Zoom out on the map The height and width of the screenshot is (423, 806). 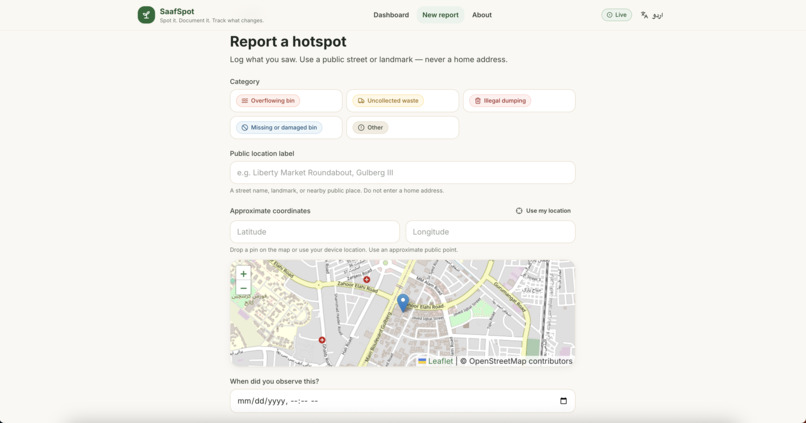[x=244, y=288]
